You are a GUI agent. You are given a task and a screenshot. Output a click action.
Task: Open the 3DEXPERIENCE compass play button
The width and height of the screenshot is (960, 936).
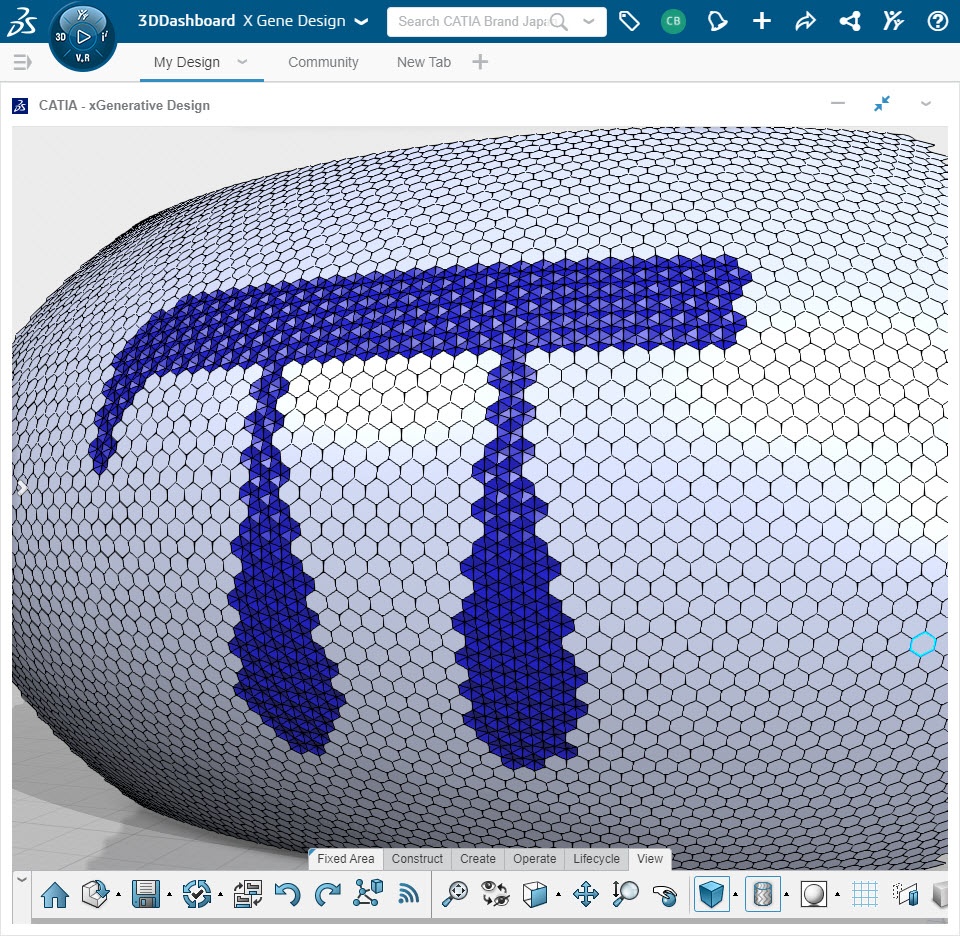coord(83,37)
